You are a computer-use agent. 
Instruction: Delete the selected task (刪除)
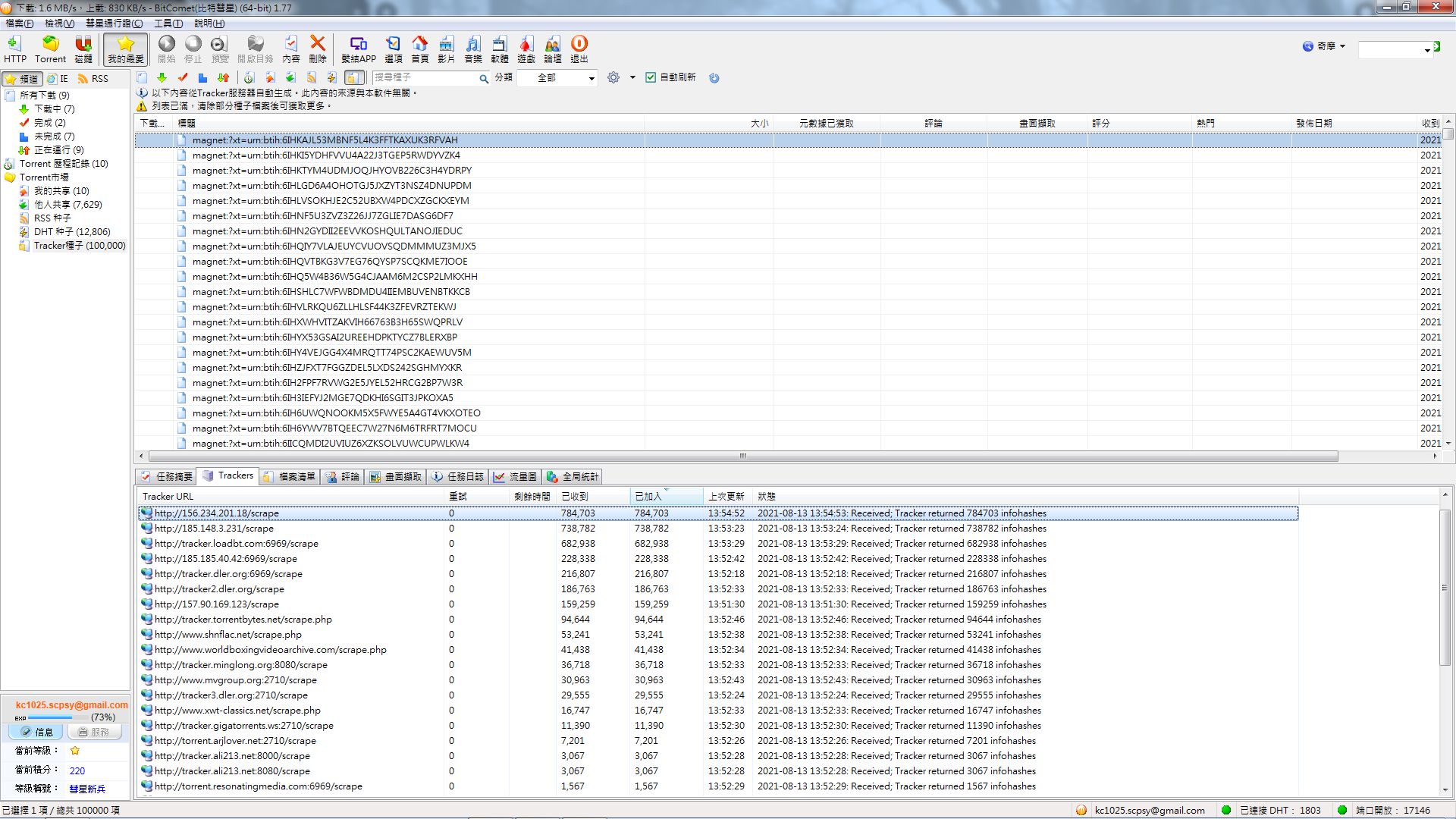coord(318,49)
